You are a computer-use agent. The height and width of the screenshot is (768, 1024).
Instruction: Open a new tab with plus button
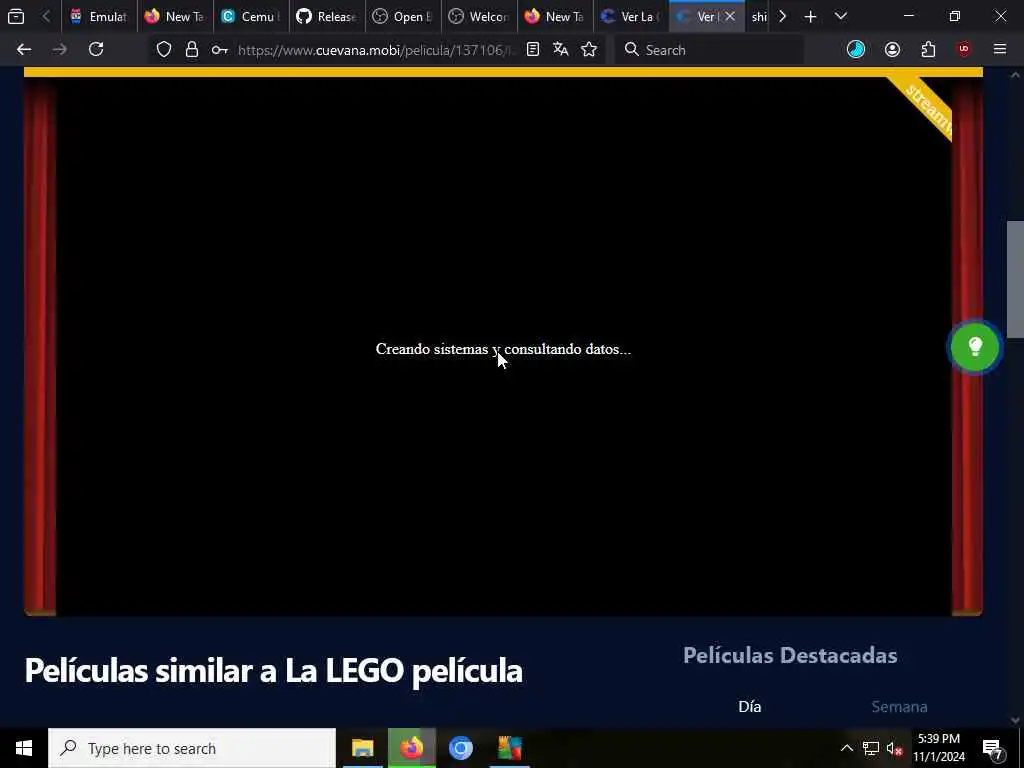[x=810, y=17]
